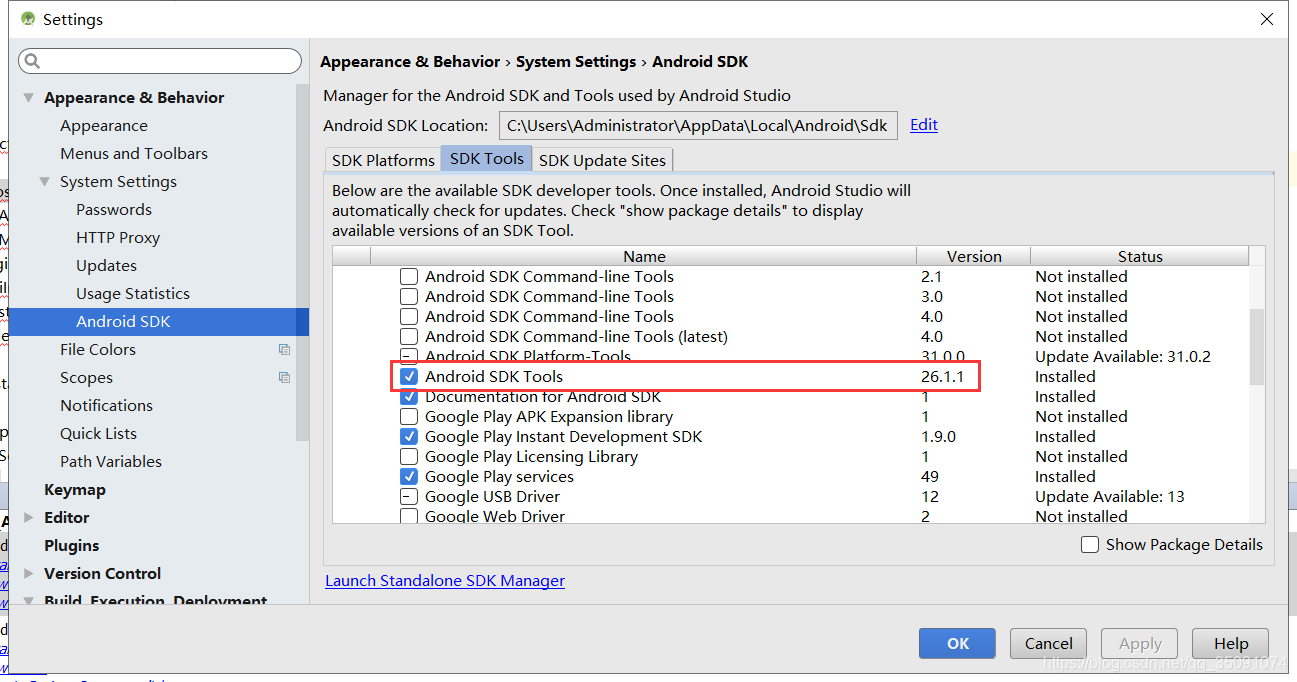Image resolution: width=1297 pixels, height=682 pixels.
Task: Click the project-level icon beside Scopes
Action: point(284,377)
